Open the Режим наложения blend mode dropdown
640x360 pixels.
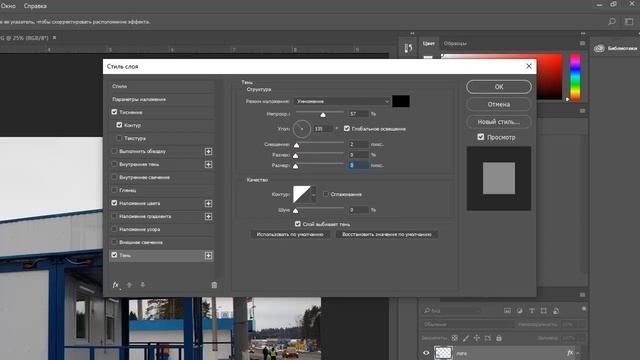point(342,101)
